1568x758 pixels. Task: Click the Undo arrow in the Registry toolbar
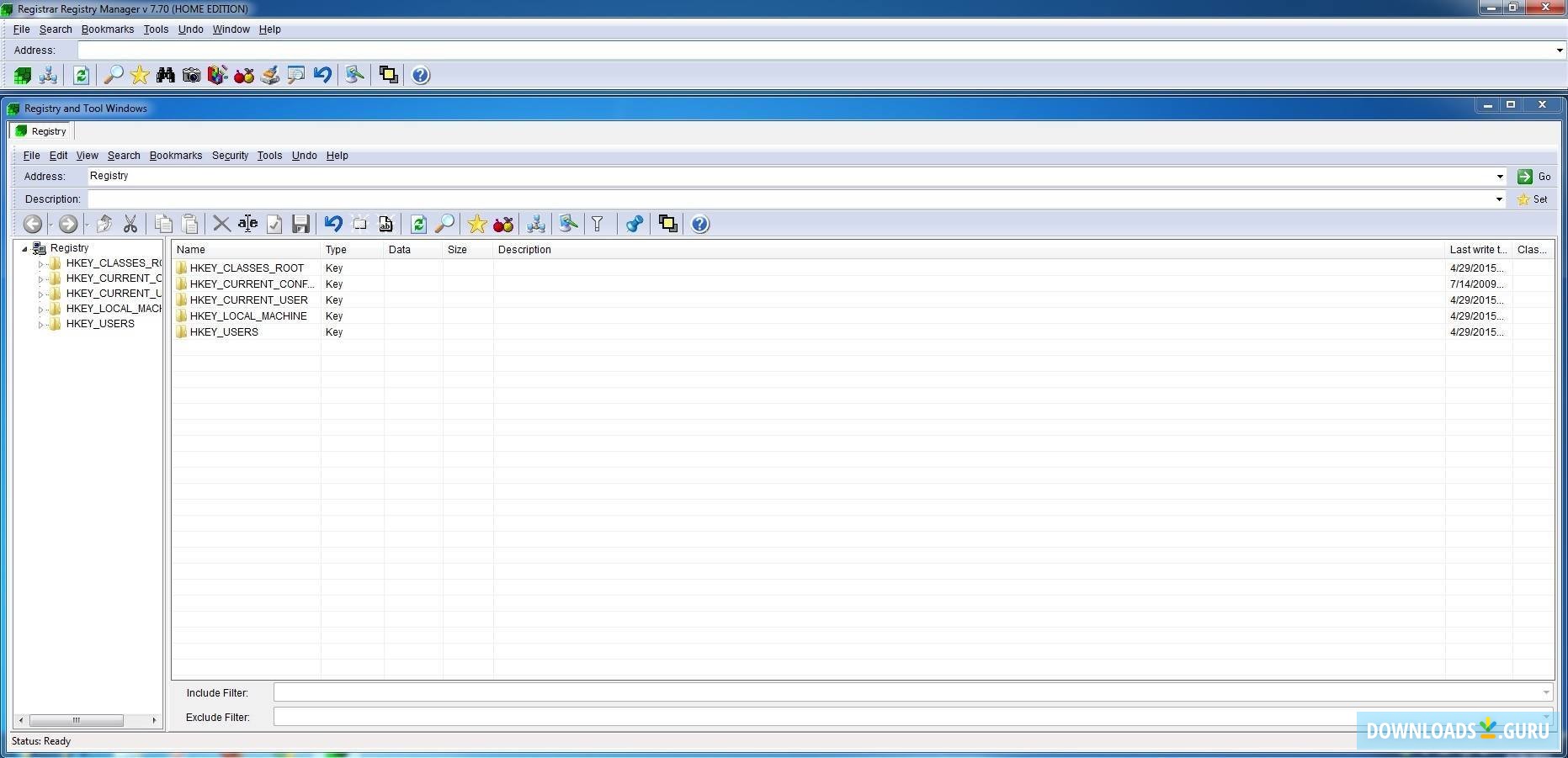point(333,224)
